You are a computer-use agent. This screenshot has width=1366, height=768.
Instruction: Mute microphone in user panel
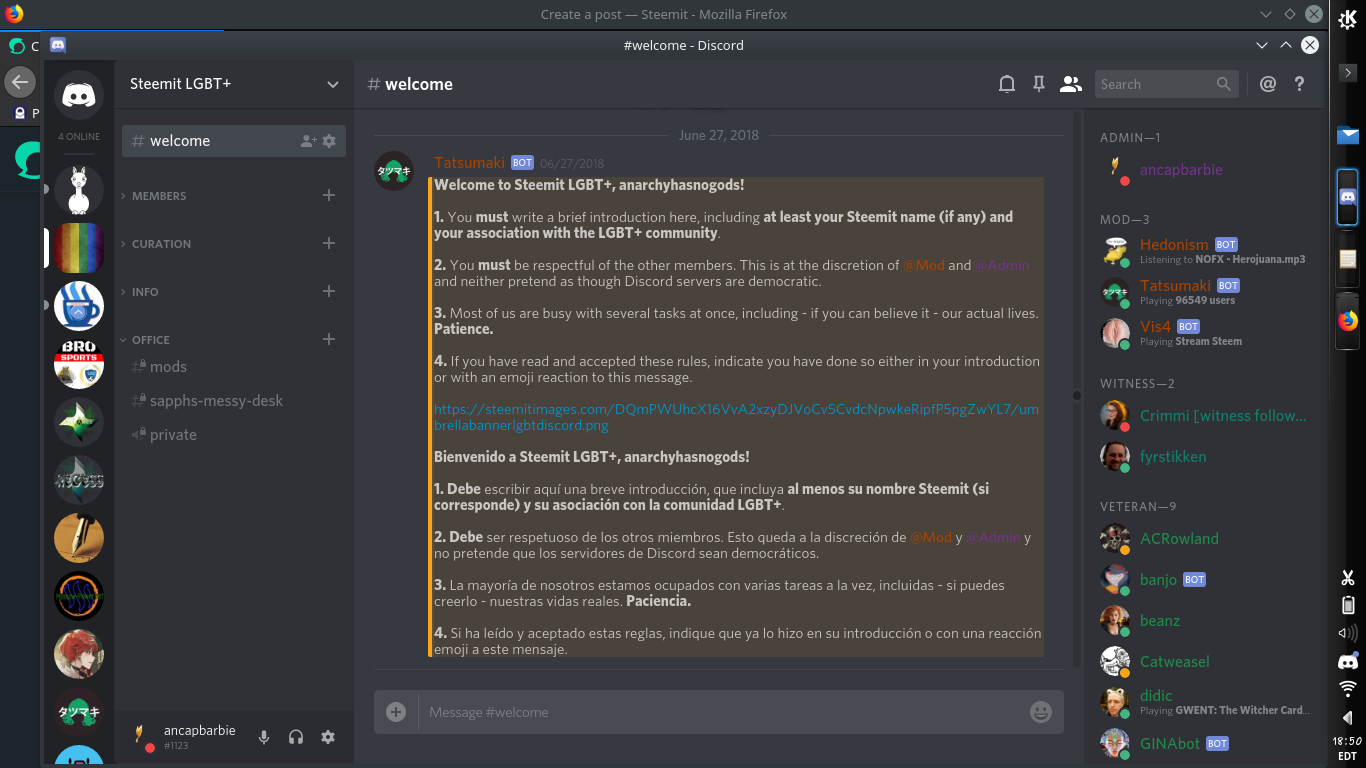click(x=264, y=737)
